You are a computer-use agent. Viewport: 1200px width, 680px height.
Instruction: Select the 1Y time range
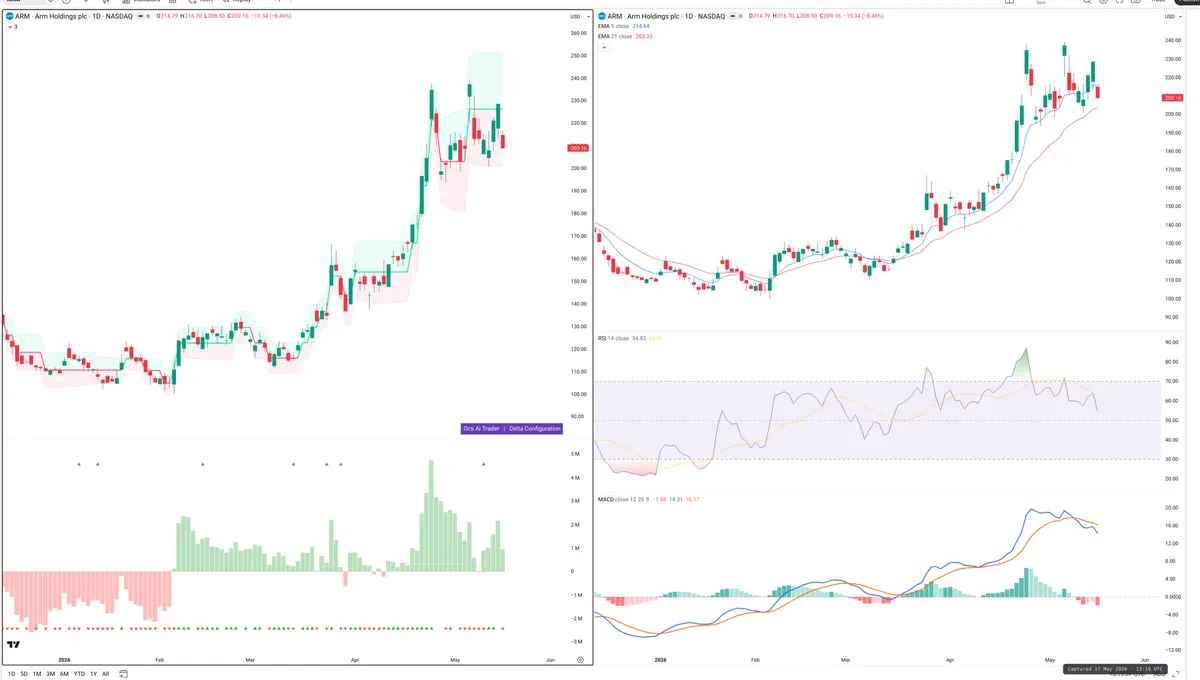(93, 674)
